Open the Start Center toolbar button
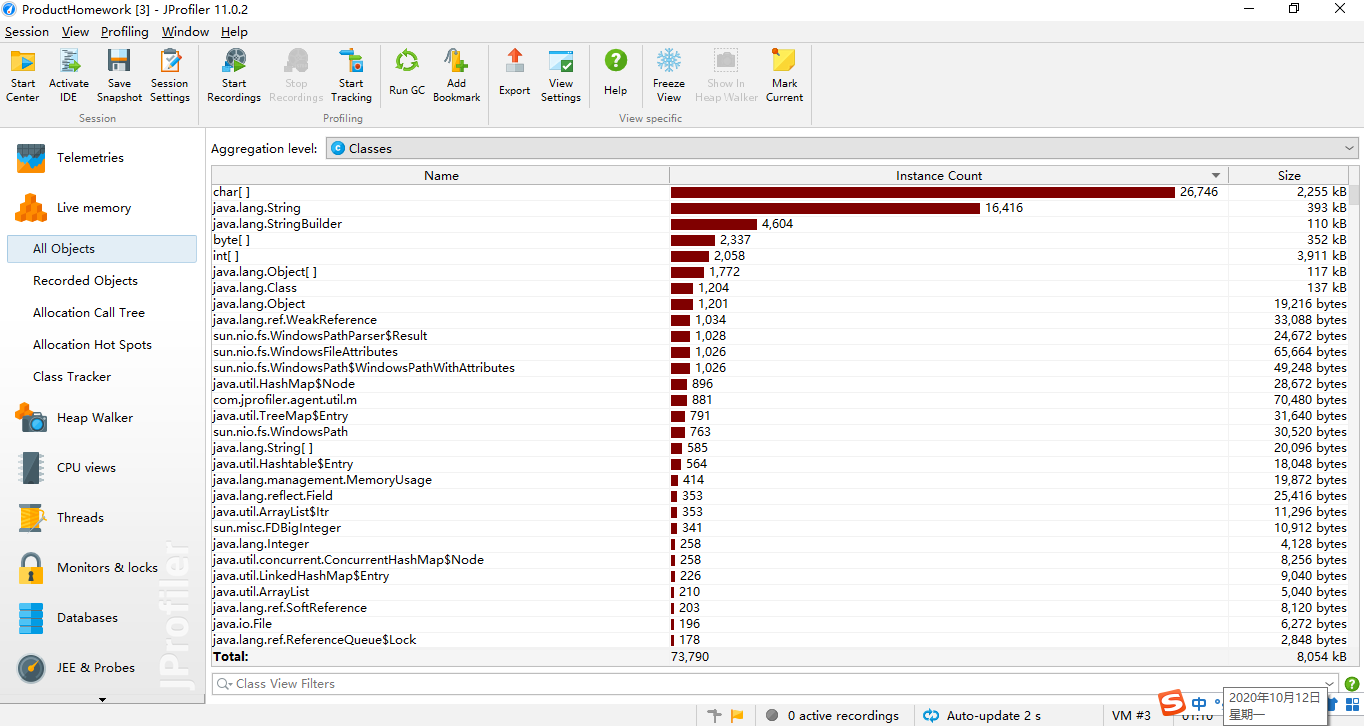The image size is (1364, 726). [x=23, y=75]
